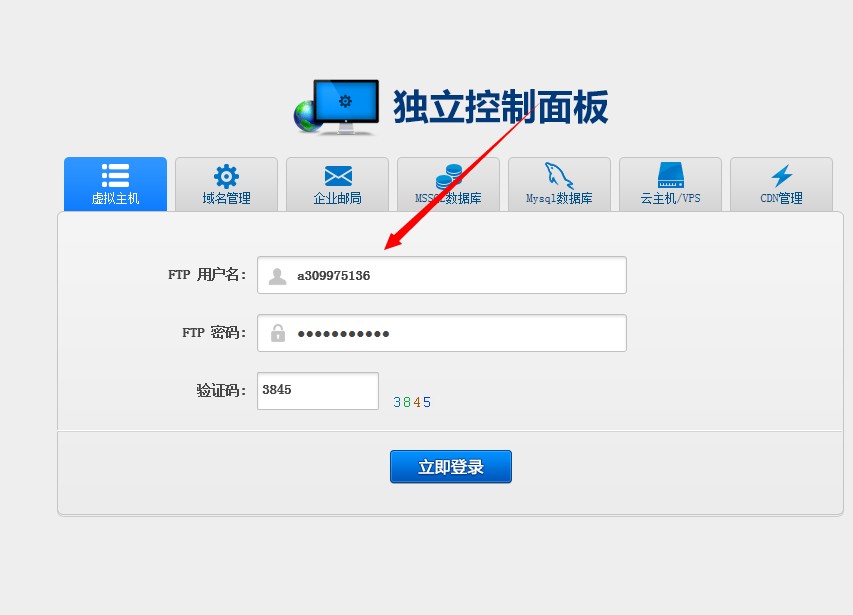The width and height of the screenshot is (853, 615).
Task: Click the 验证码 input box
Action: coord(318,391)
